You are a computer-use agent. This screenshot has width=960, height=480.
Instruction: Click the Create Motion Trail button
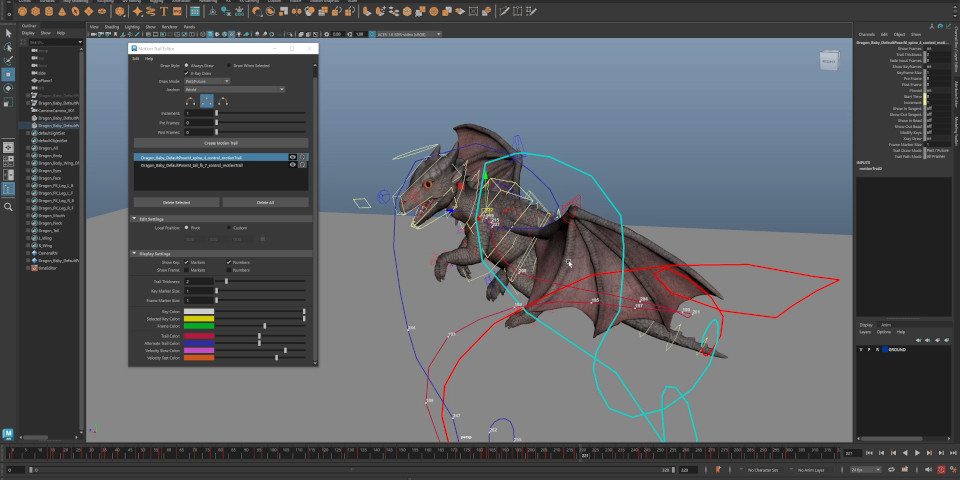click(x=221, y=143)
